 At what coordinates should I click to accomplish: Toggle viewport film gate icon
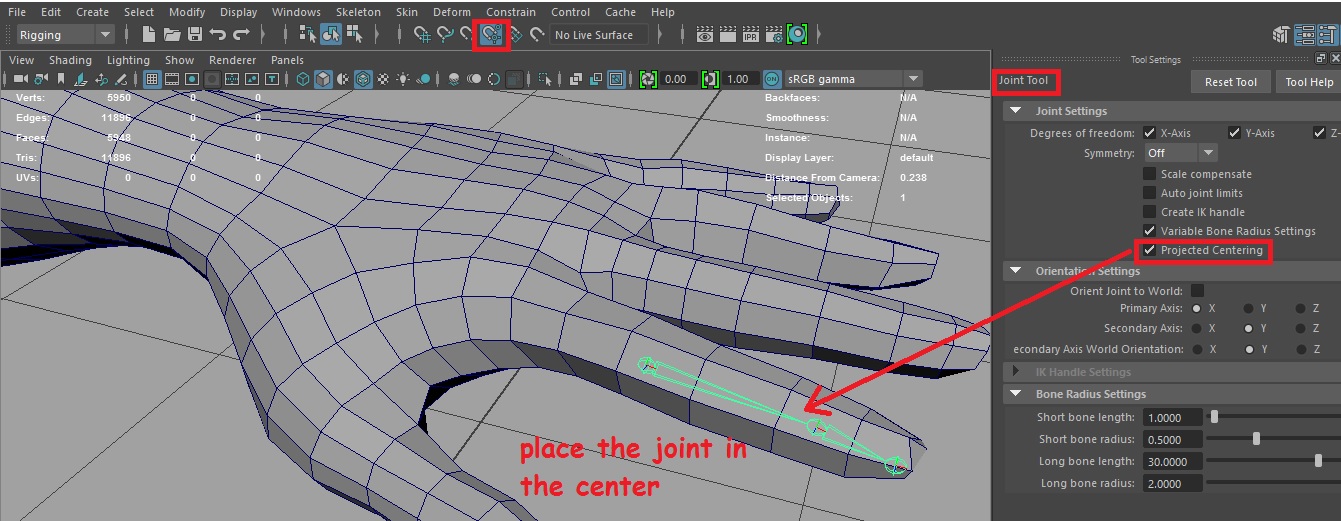click(x=172, y=79)
